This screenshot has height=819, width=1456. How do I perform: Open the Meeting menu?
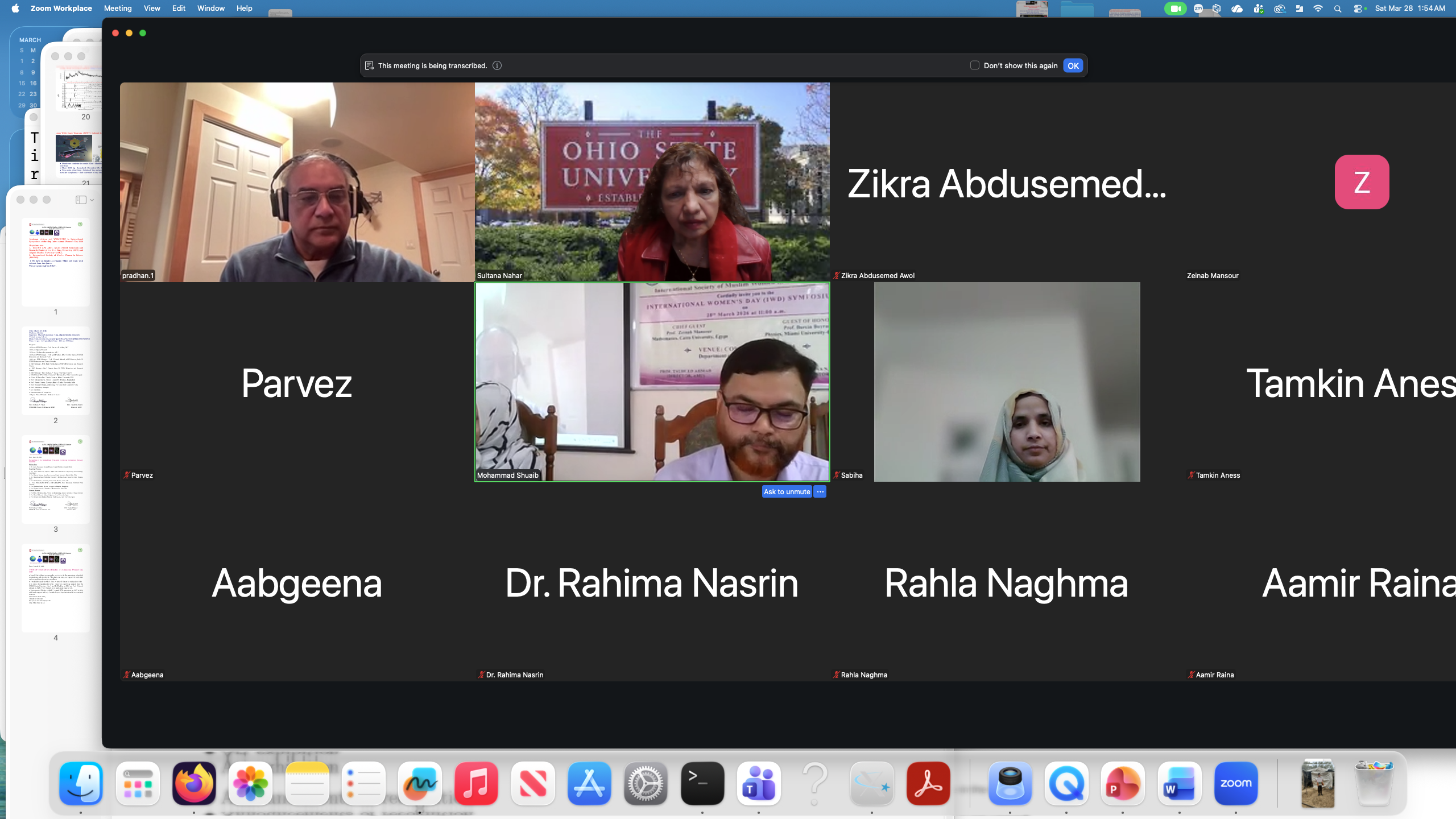coord(118,9)
